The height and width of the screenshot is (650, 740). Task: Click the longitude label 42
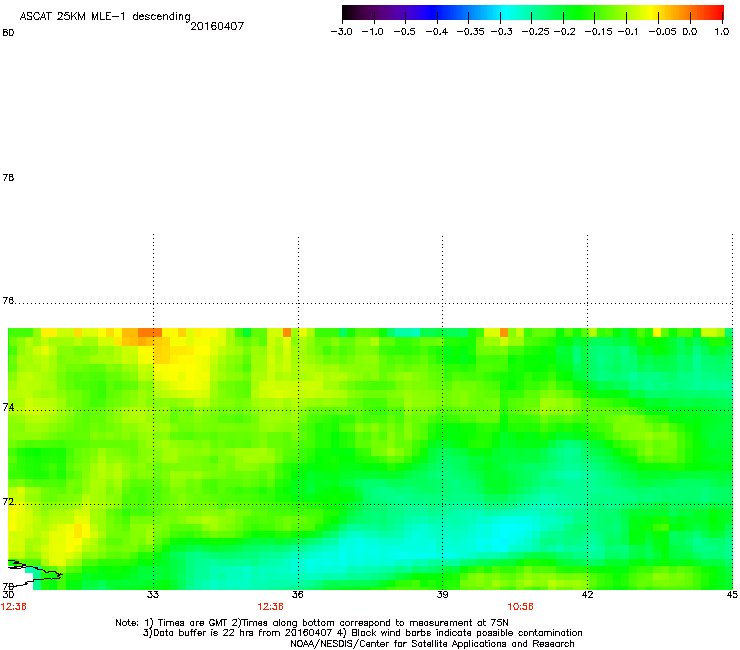pyautogui.click(x=587, y=594)
